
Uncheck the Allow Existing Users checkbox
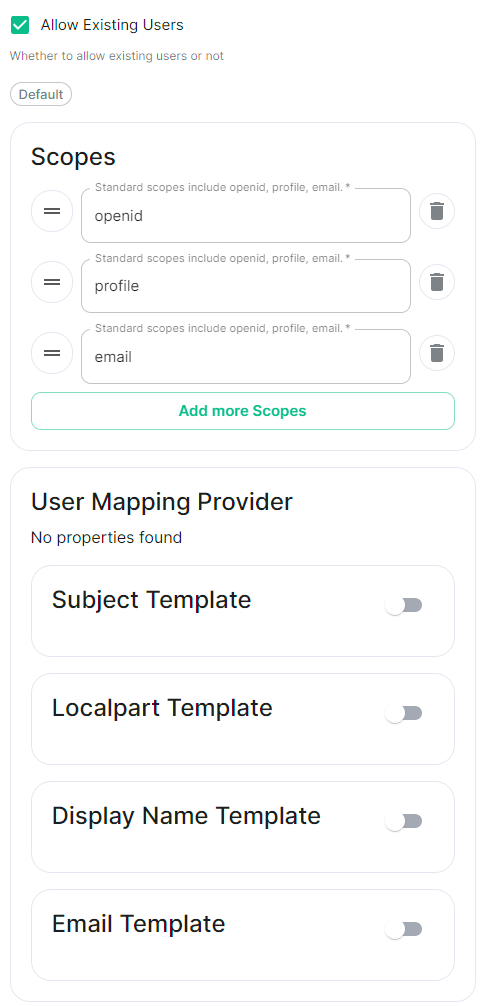click(x=21, y=26)
